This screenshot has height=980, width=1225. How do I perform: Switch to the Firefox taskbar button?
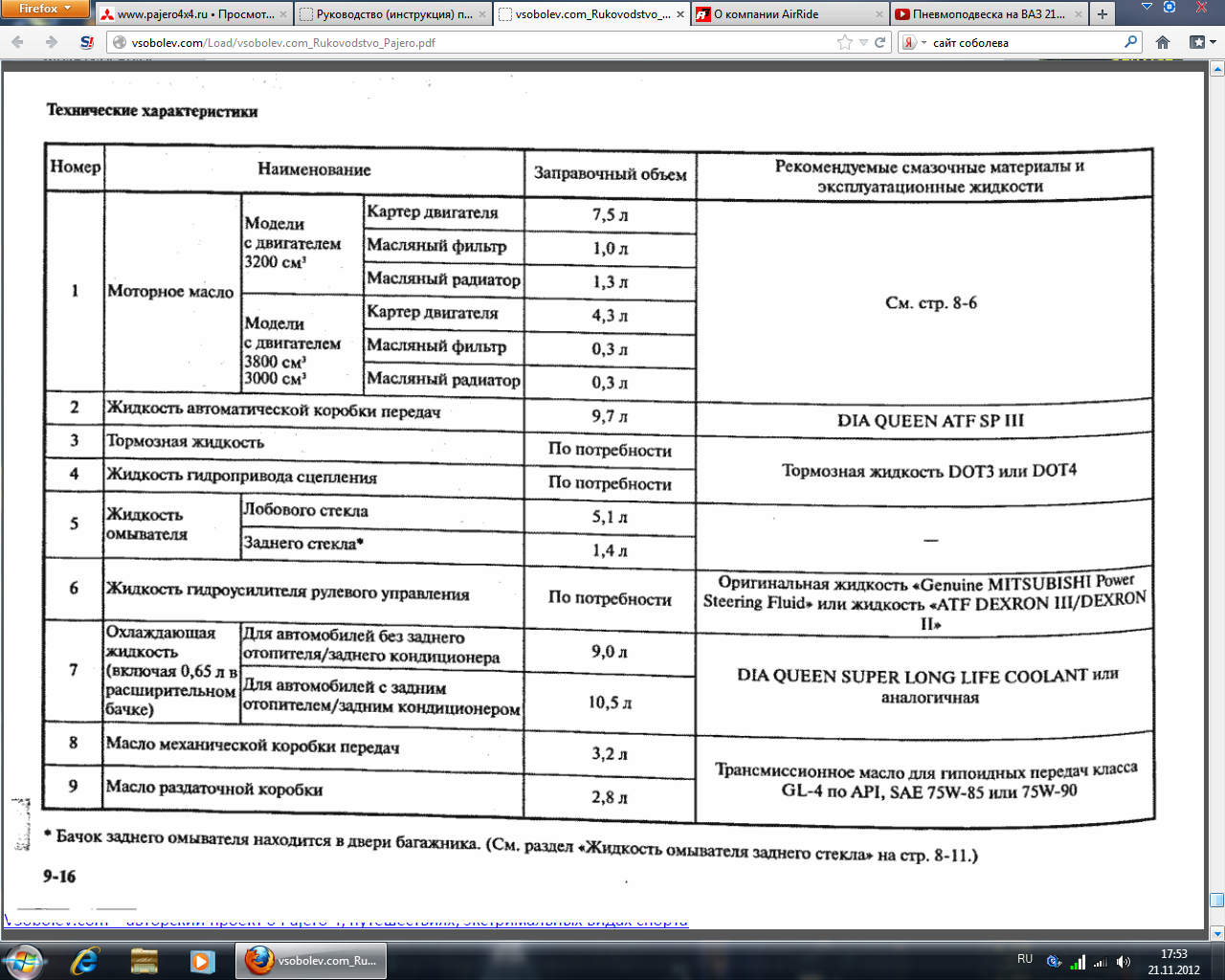click(311, 960)
